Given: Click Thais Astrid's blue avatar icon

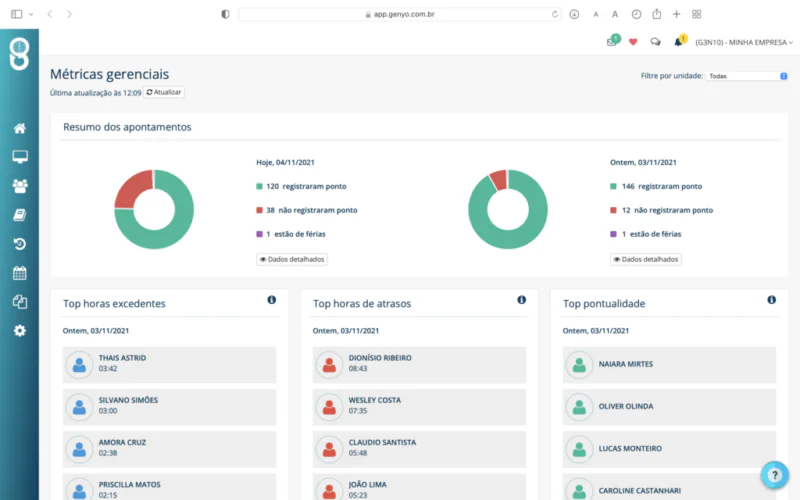Looking at the screenshot, I should tap(79, 364).
